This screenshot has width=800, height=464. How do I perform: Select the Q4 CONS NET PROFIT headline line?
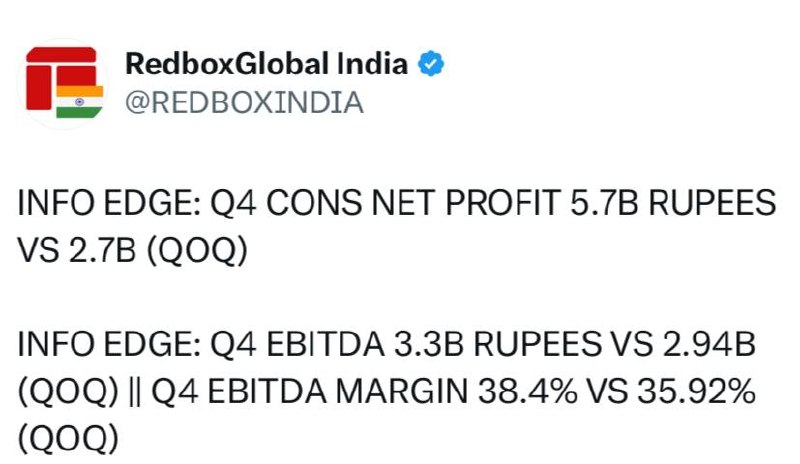(397, 203)
